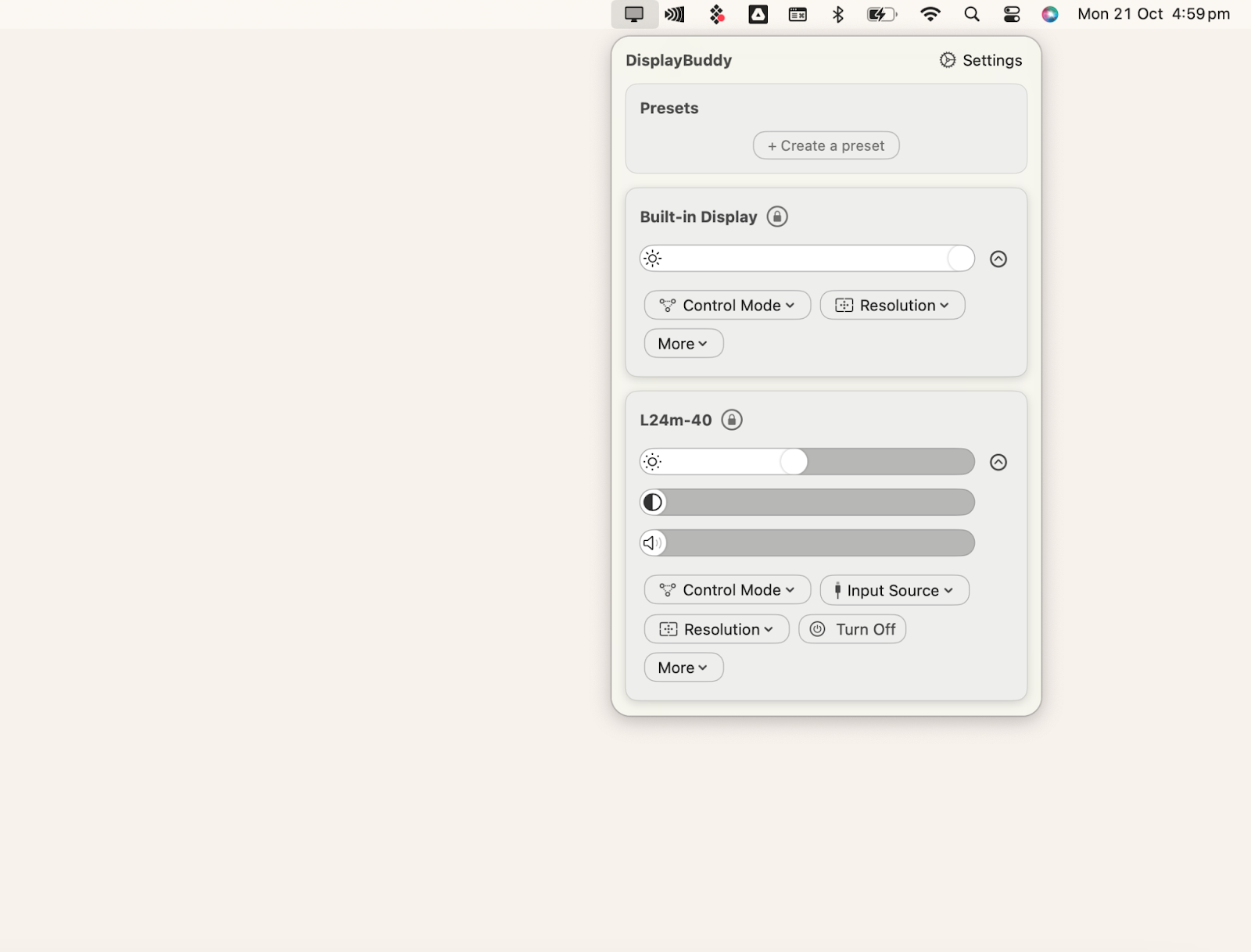Click the triangle app menu bar icon
Screen dimensions: 1251x952
758,14
